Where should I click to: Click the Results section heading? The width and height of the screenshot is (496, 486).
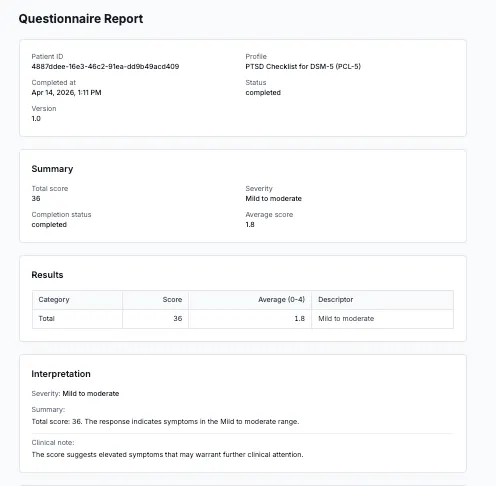pos(47,275)
